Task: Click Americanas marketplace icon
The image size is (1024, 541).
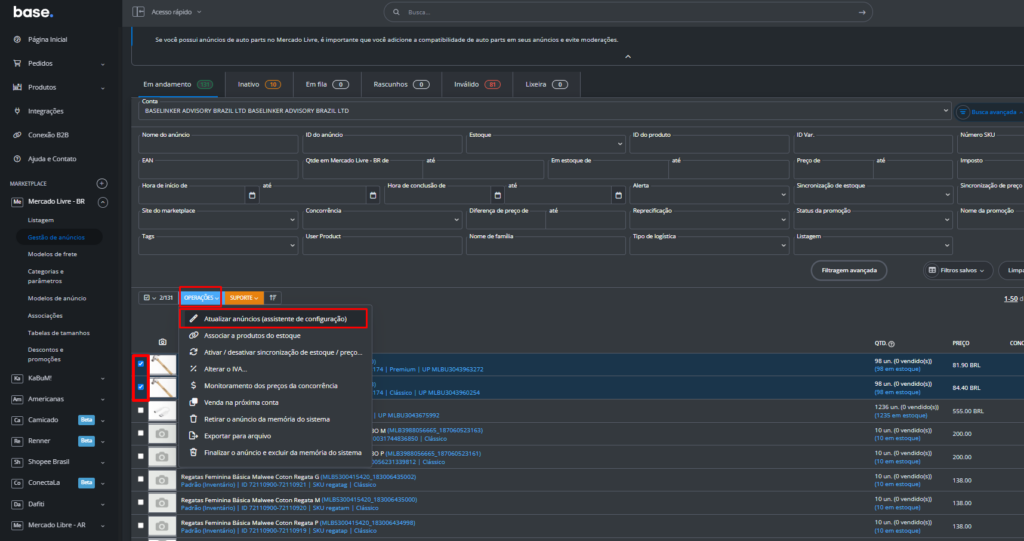Action: (x=17, y=399)
